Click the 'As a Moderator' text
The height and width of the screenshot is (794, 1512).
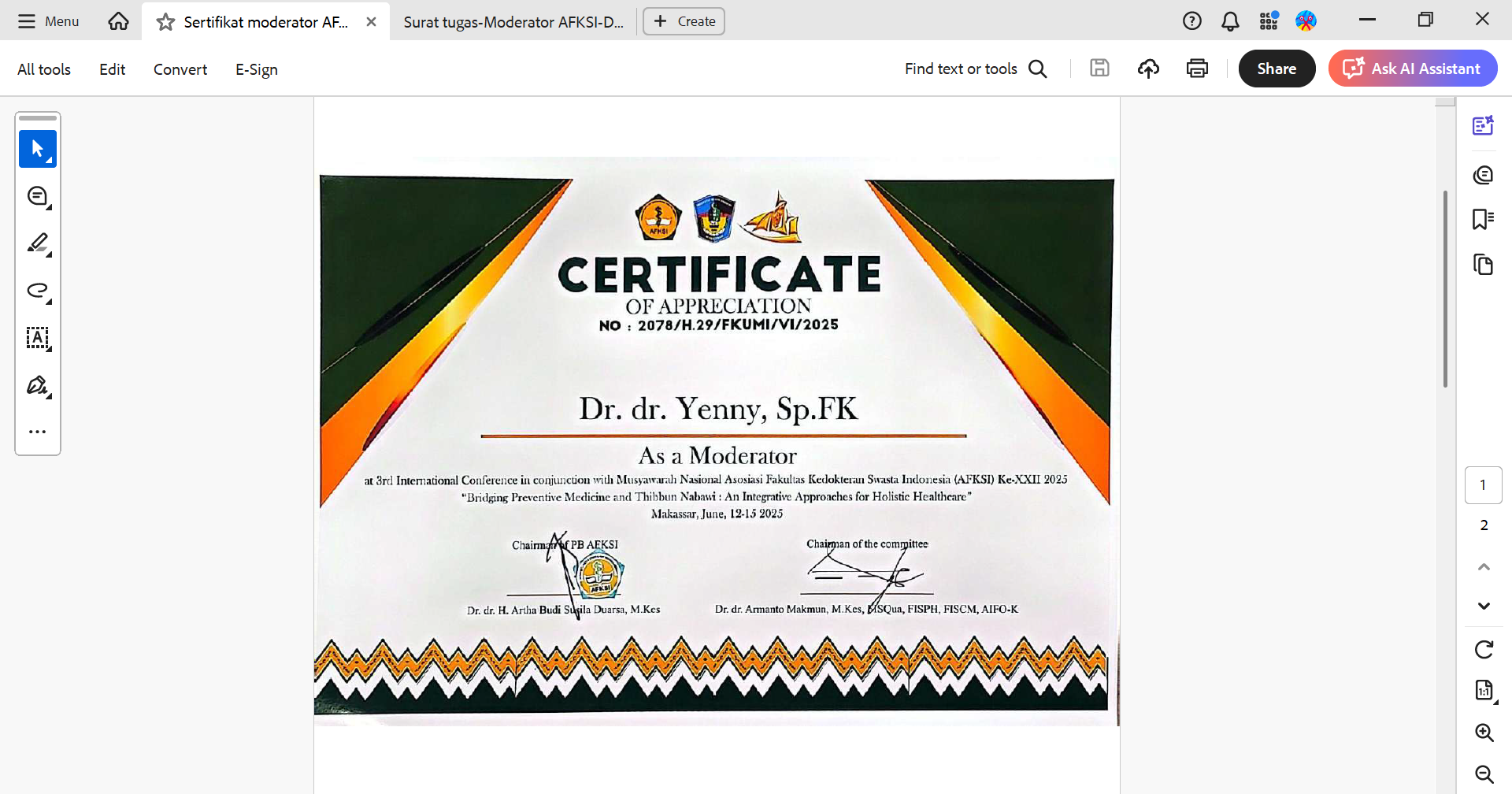[717, 455]
